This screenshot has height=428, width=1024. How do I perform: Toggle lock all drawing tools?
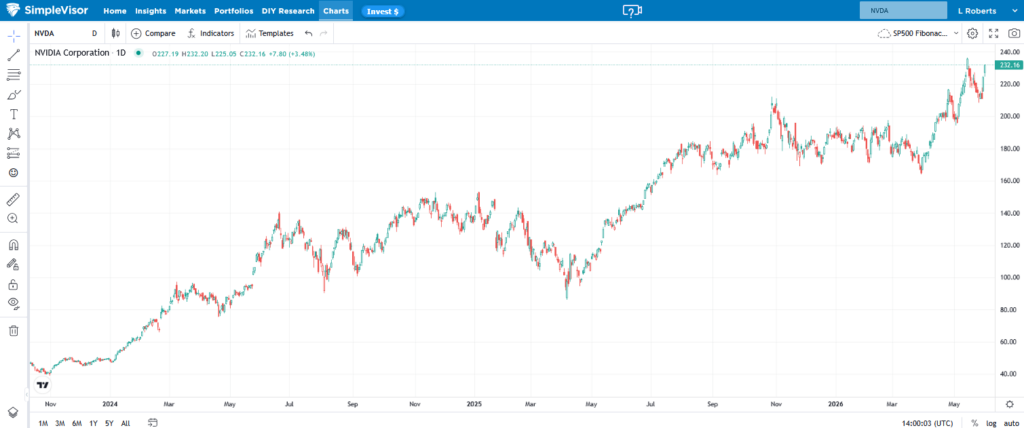tap(13, 284)
